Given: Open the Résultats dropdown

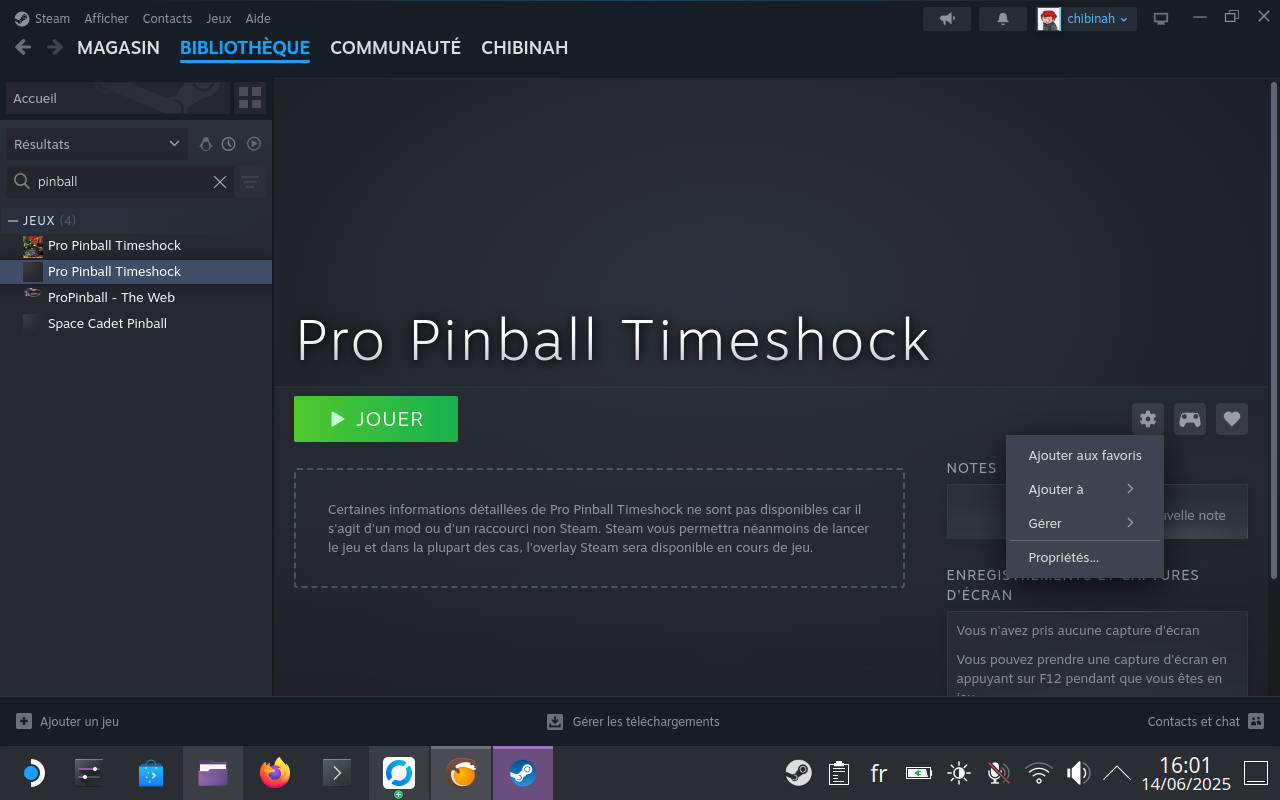Looking at the screenshot, I should click(97, 144).
